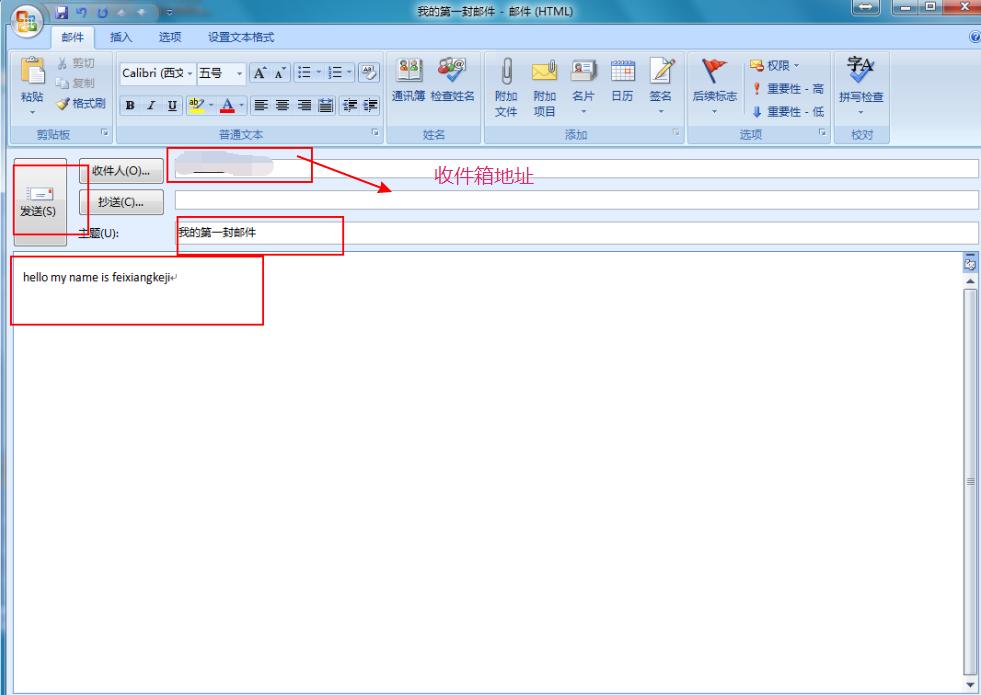The height and width of the screenshot is (695, 981).
Task: Click the 抄送(C)... Cc button
Action: (121, 202)
